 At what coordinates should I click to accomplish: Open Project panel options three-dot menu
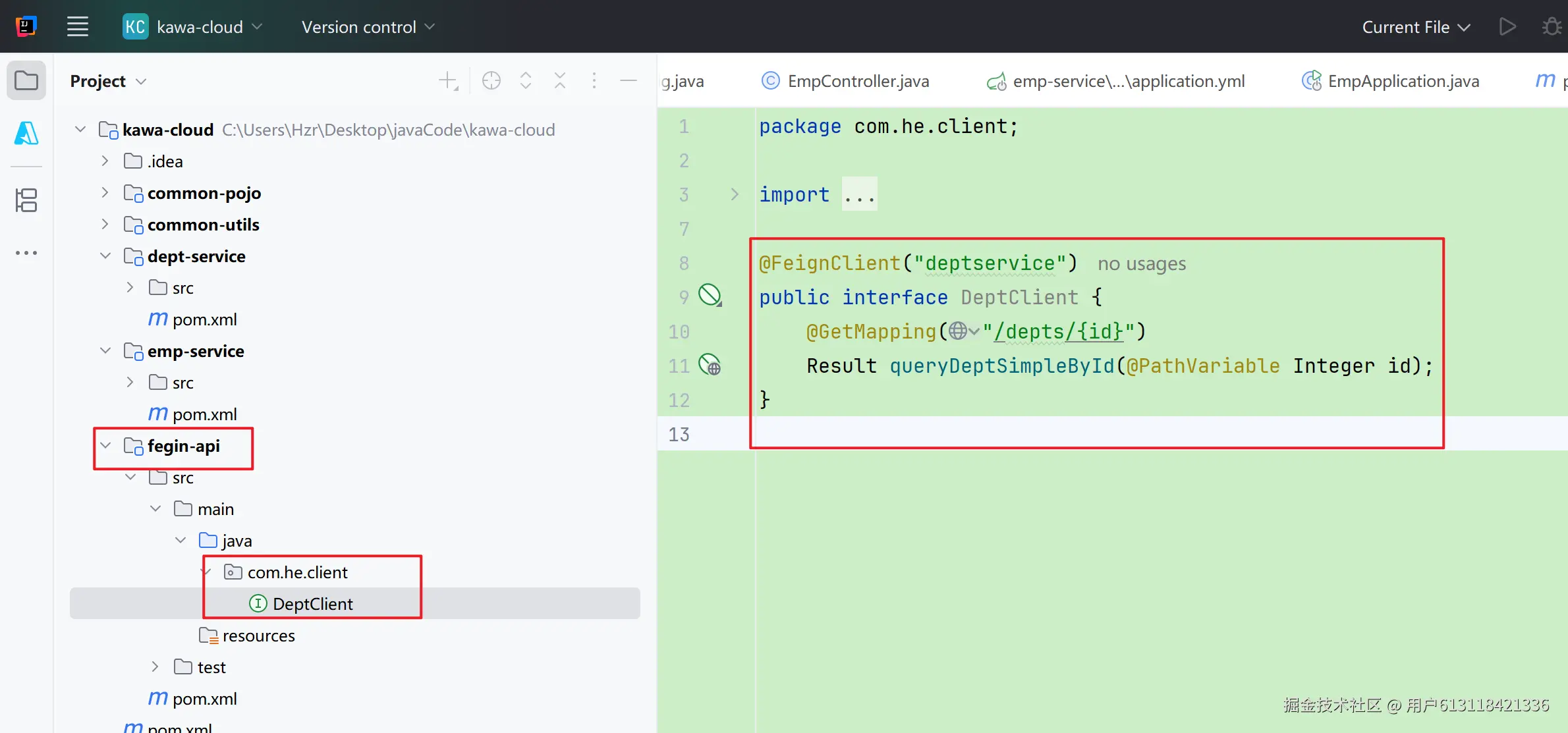tap(594, 81)
